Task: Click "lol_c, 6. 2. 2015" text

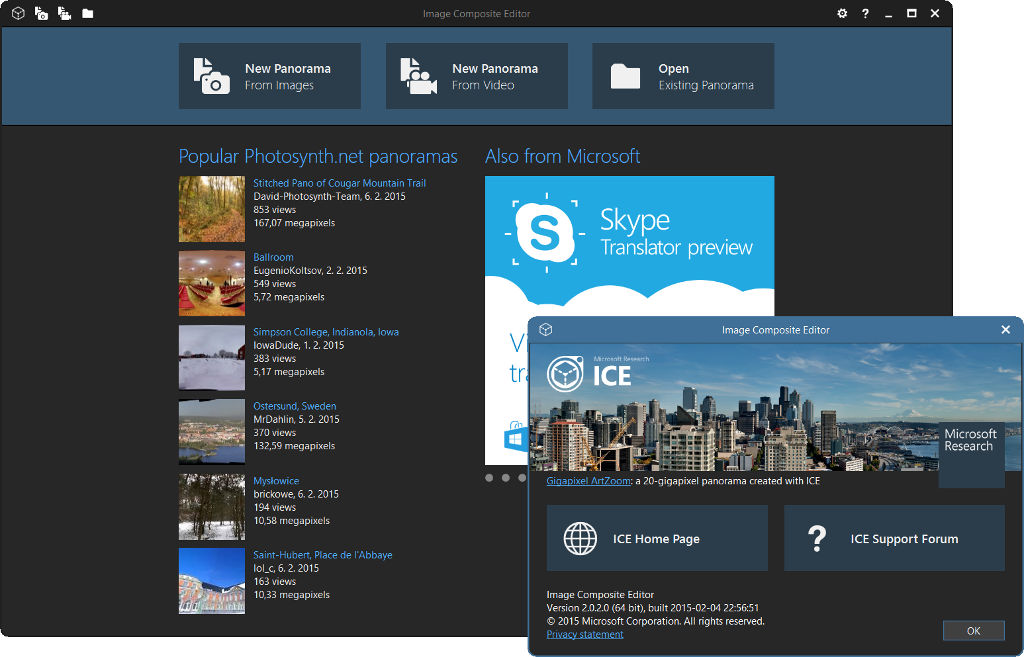Action: tap(286, 568)
